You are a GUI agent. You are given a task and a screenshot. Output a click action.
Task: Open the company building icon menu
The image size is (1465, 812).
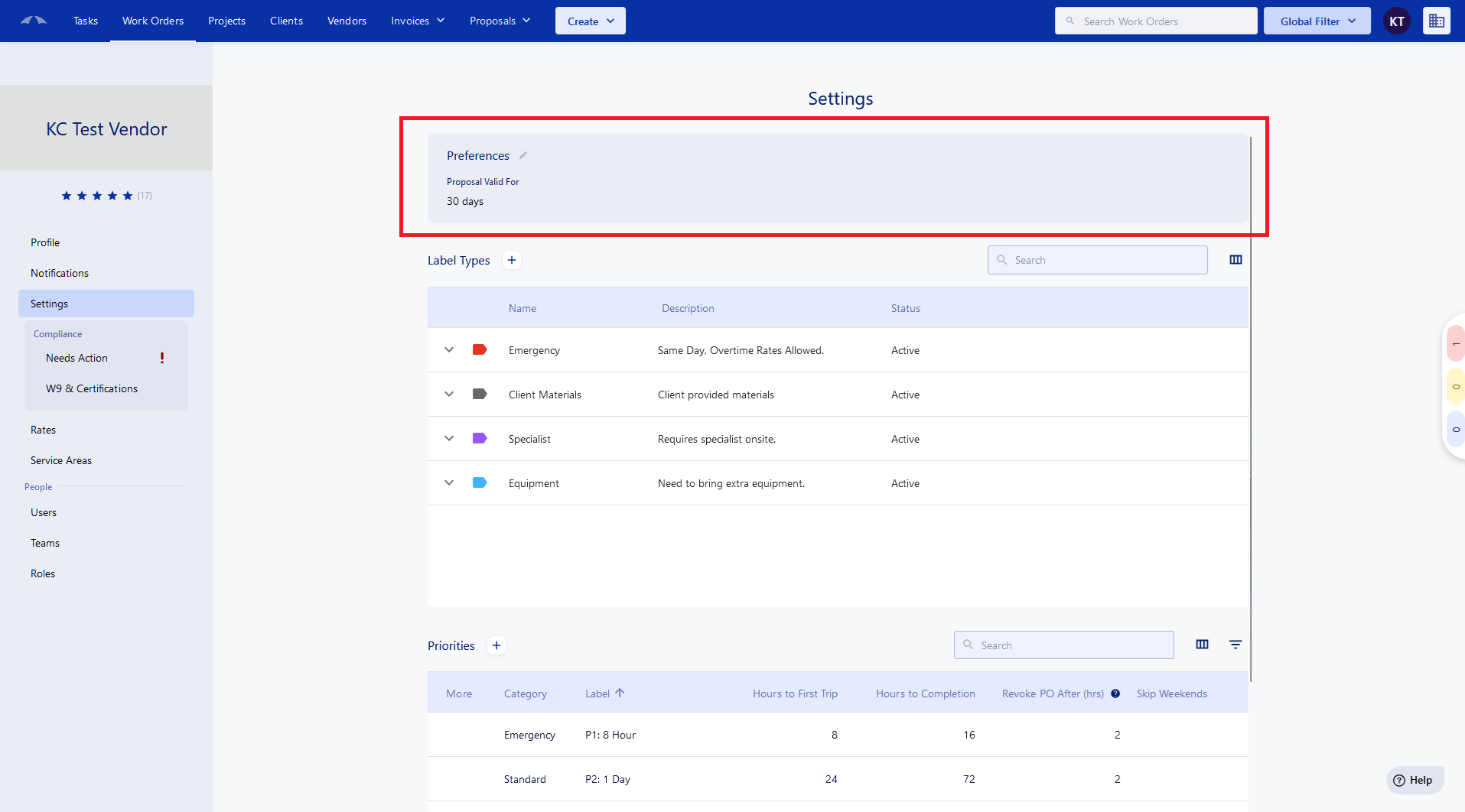coord(1437,21)
